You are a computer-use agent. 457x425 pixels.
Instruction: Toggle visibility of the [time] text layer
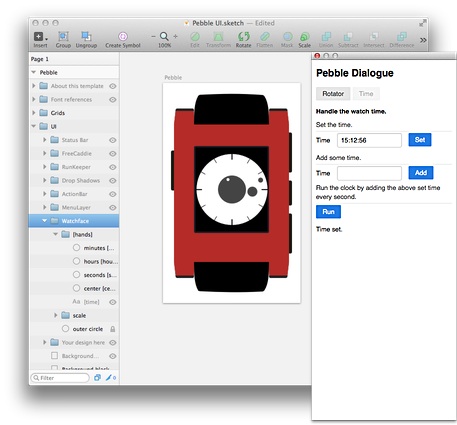[x=113, y=302]
